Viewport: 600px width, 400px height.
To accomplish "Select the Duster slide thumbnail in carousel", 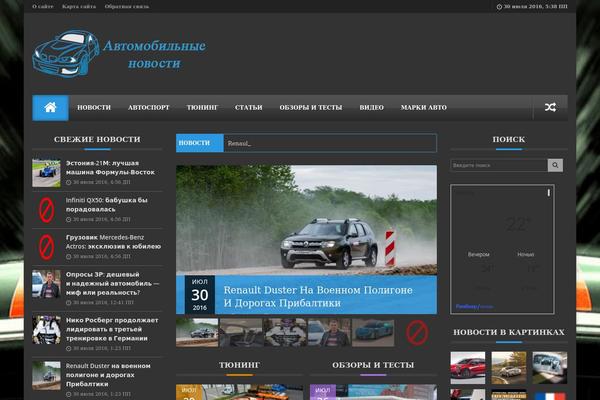I will pyautogui.click(x=197, y=333).
